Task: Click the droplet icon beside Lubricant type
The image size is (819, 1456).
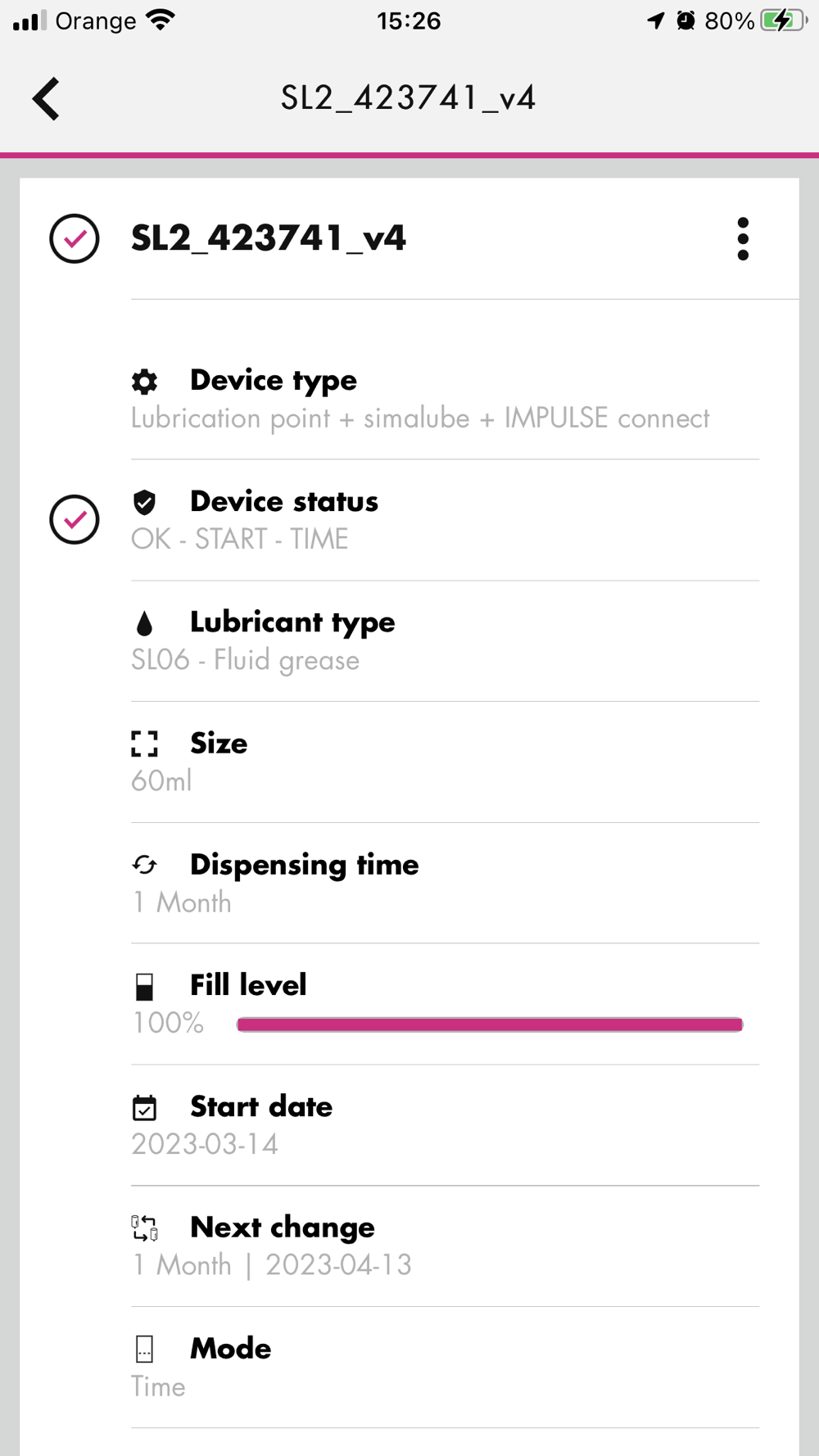Action: 145,624
